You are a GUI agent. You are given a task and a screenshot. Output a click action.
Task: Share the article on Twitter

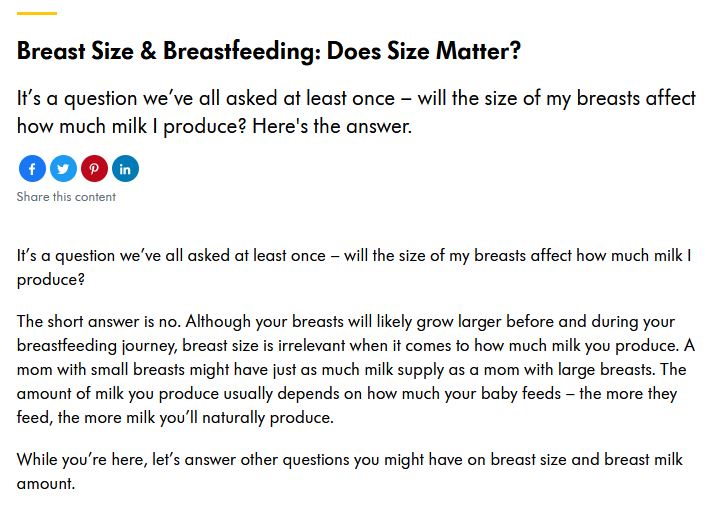coord(63,169)
